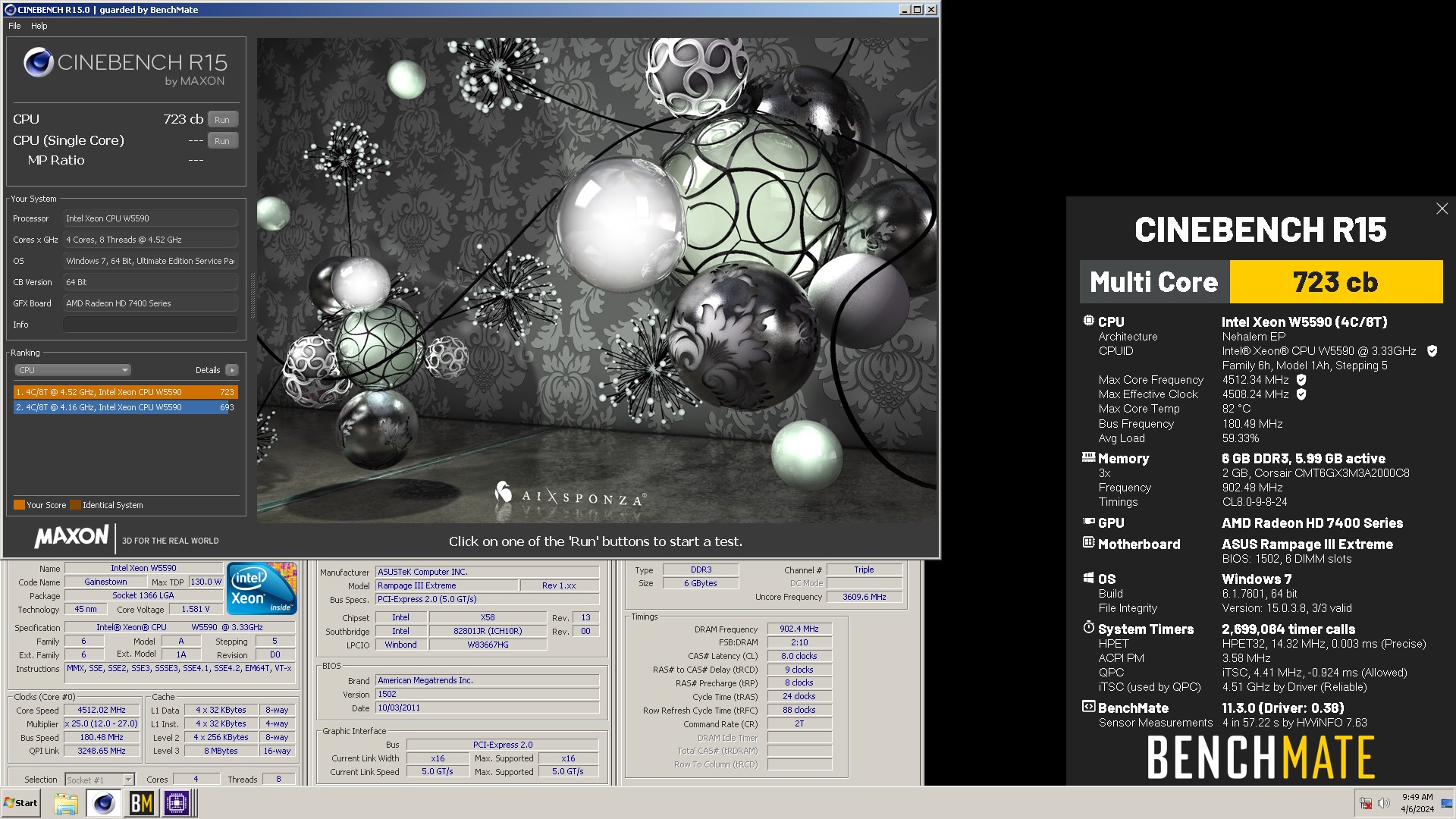Select ranking entry 4.16 GHz Xeon W5590
Image resolution: width=1456 pixels, height=819 pixels.
click(125, 407)
